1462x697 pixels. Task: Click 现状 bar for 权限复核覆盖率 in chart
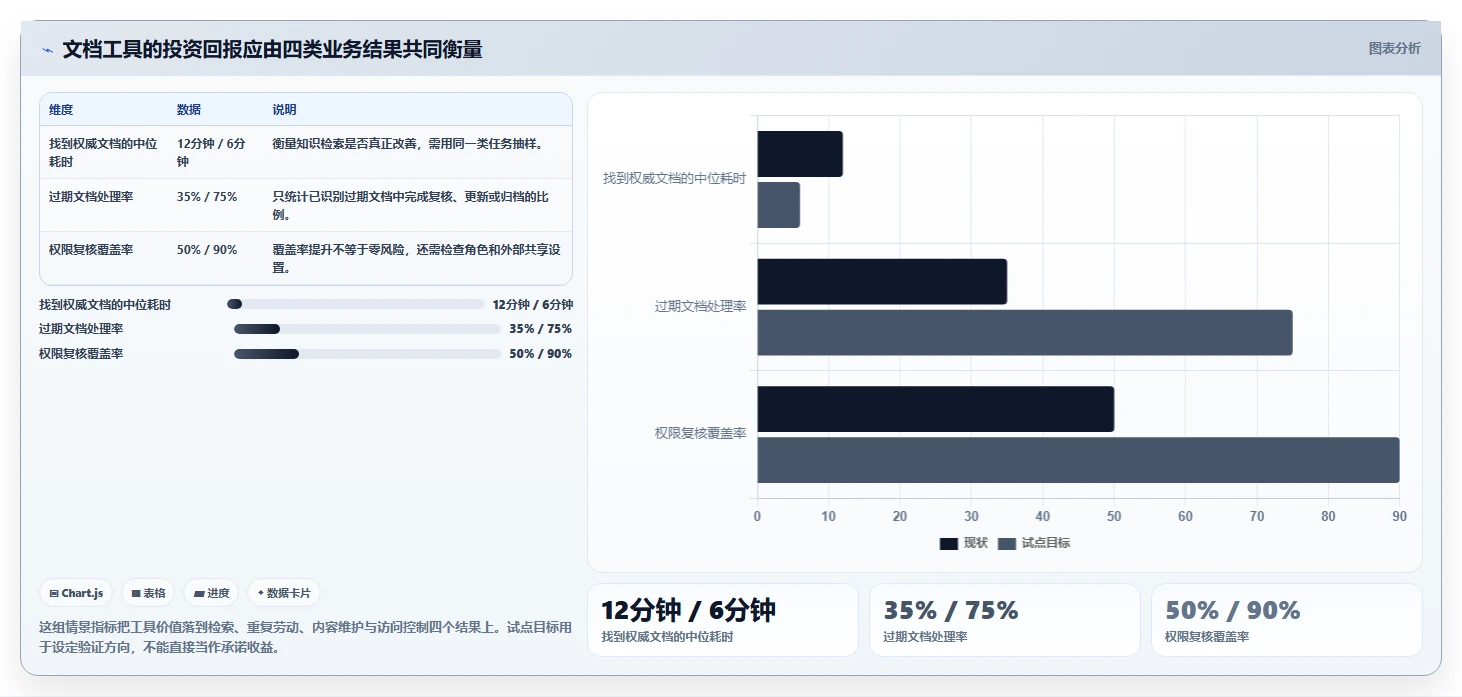point(935,409)
